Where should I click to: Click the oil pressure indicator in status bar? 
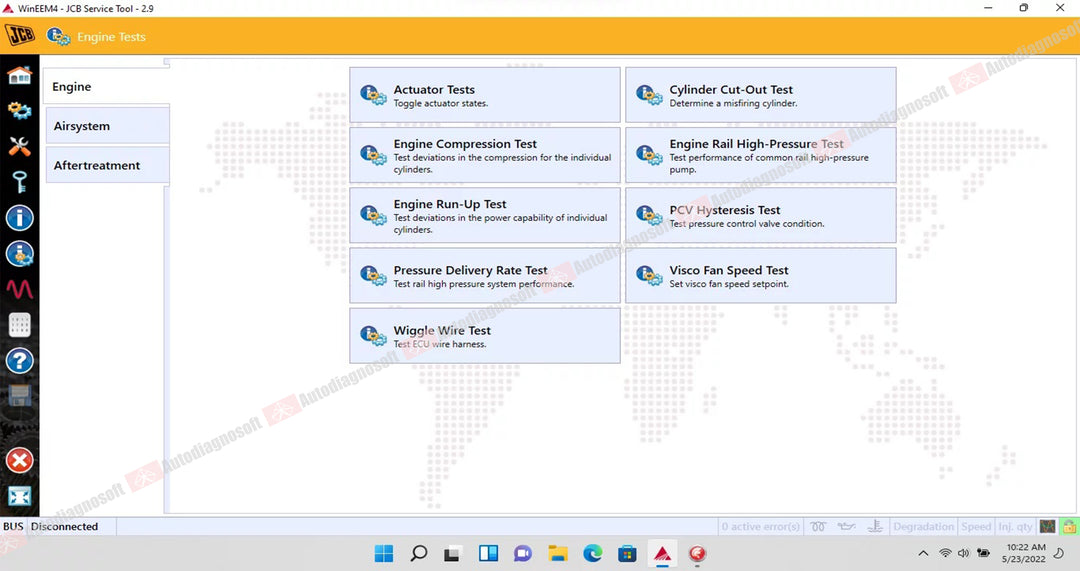pyautogui.click(x=846, y=526)
